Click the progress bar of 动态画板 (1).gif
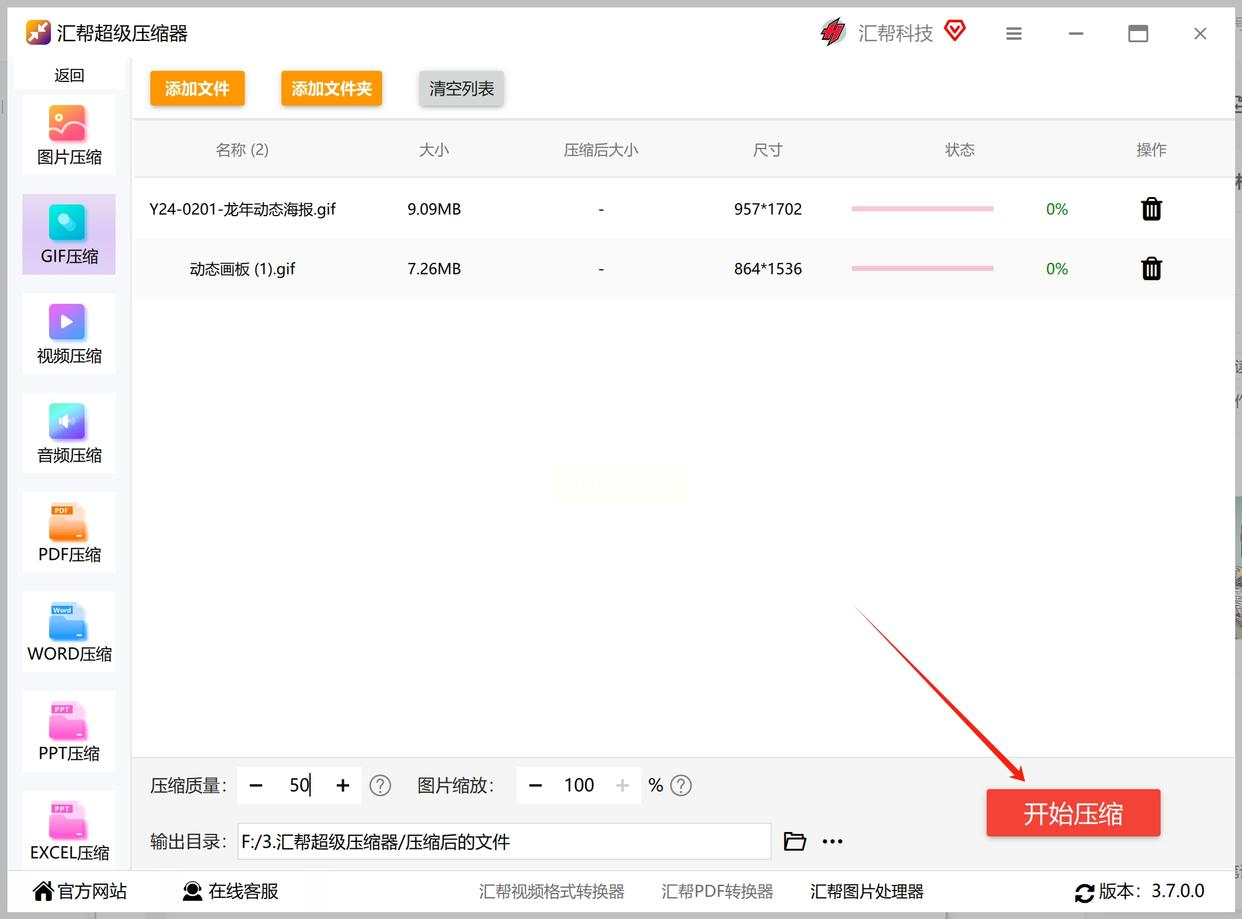 [922, 268]
